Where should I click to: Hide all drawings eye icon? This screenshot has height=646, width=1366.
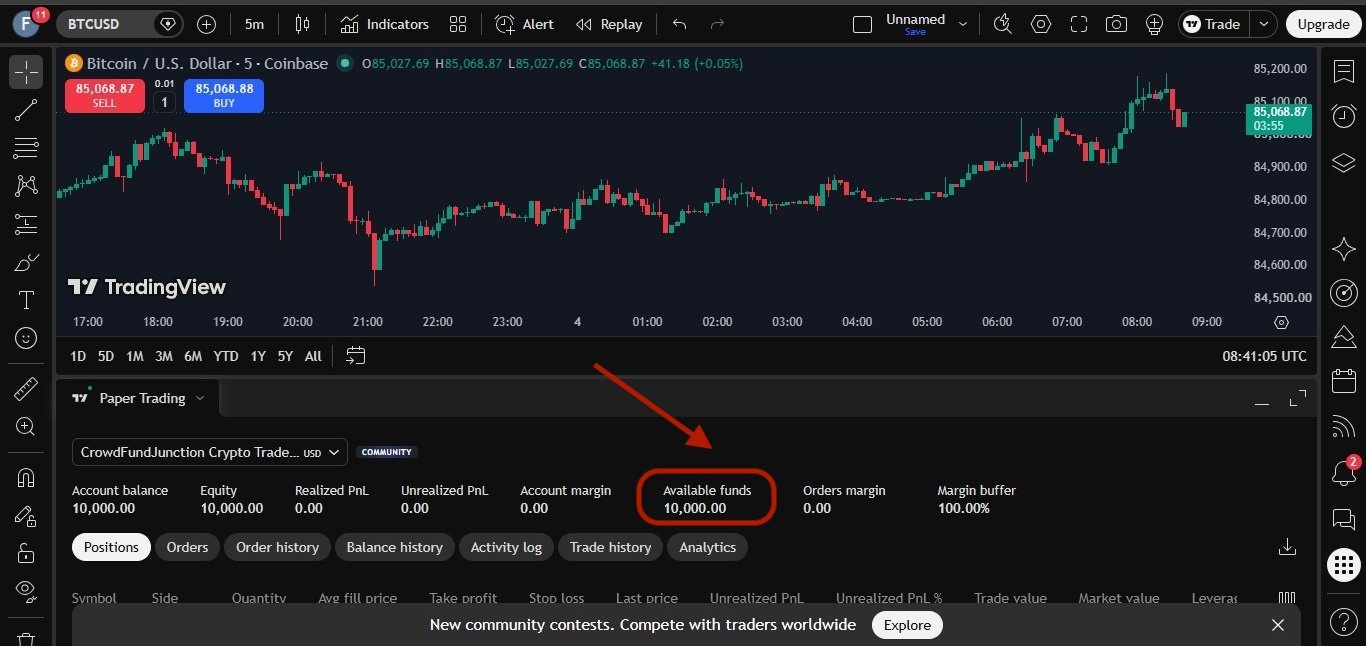point(26,590)
